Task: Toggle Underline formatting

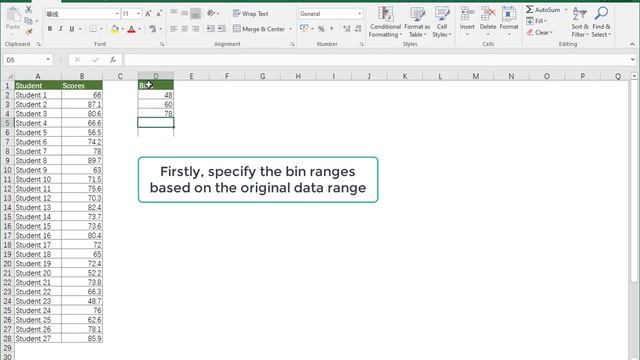Action: pos(72,29)
